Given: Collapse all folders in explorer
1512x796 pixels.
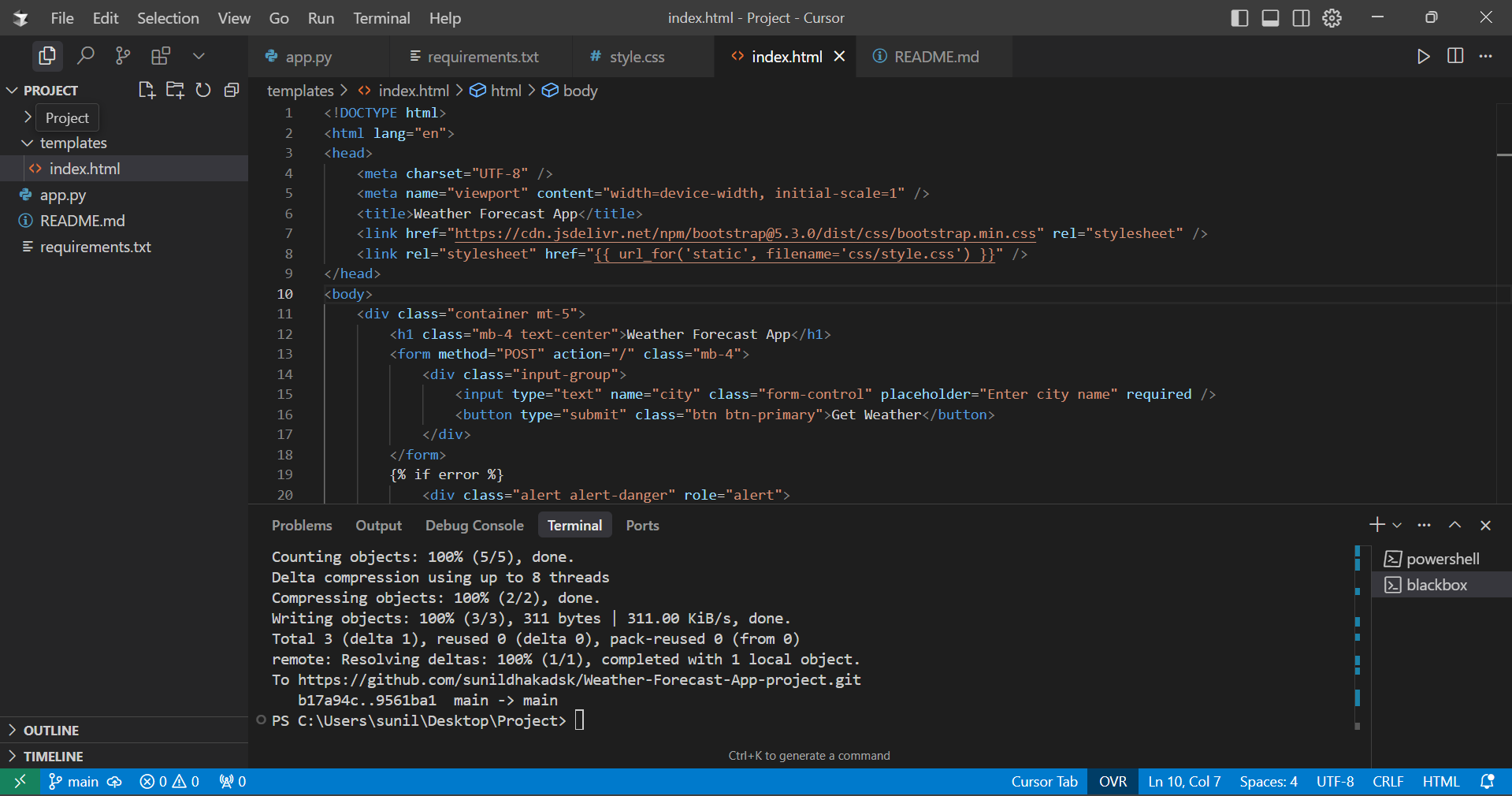Looking at the screenshot, I should [232, 90].
